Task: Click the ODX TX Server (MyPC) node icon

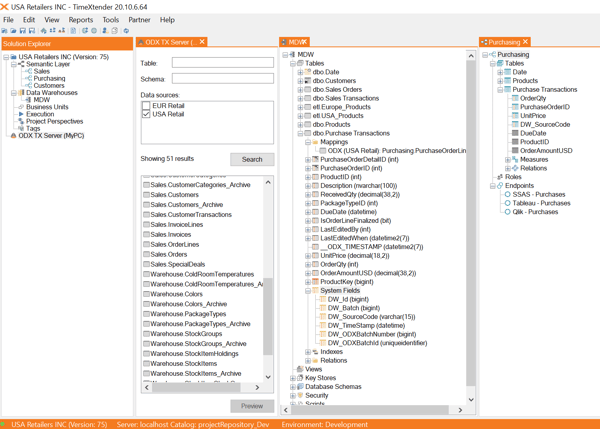Action: point(13,135)
